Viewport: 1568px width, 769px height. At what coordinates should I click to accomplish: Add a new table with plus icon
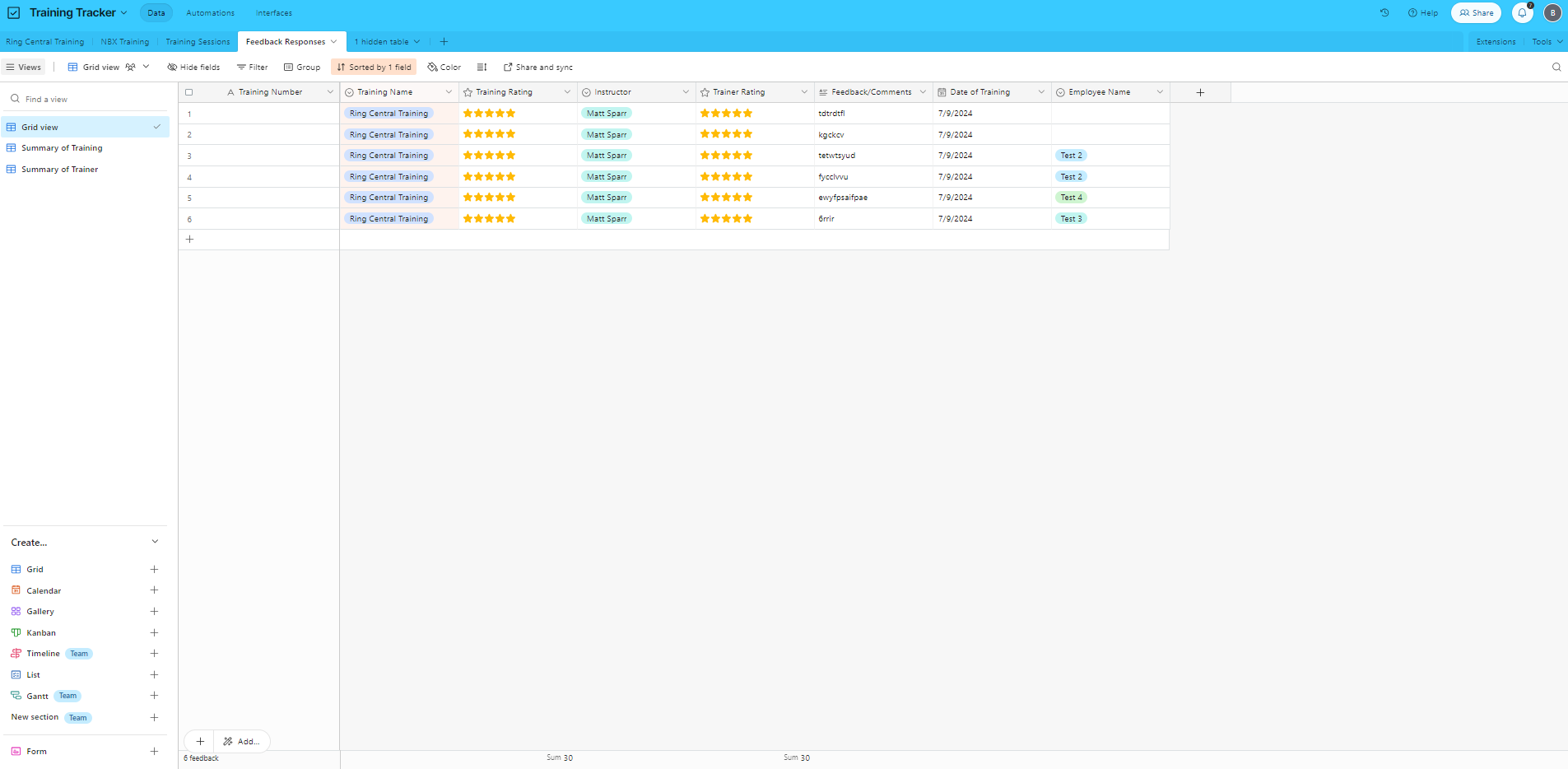444,42
